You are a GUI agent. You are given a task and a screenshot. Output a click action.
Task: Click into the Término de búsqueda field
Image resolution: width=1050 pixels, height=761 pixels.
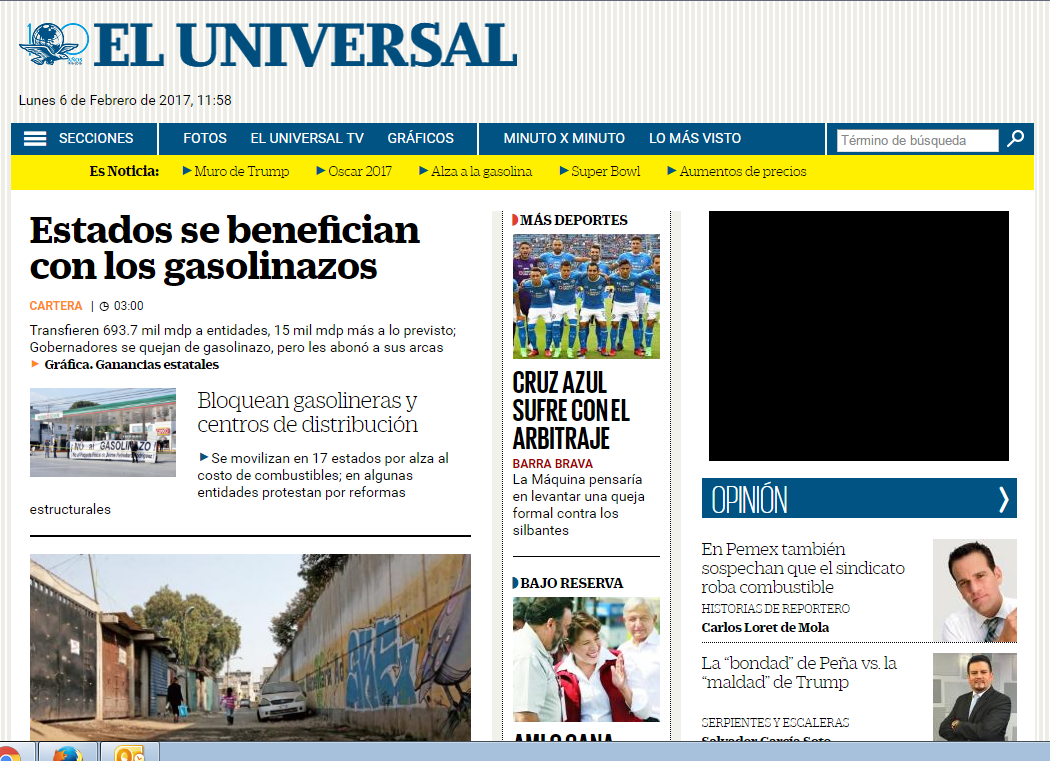pyautogui.click(x=917, y=141)
